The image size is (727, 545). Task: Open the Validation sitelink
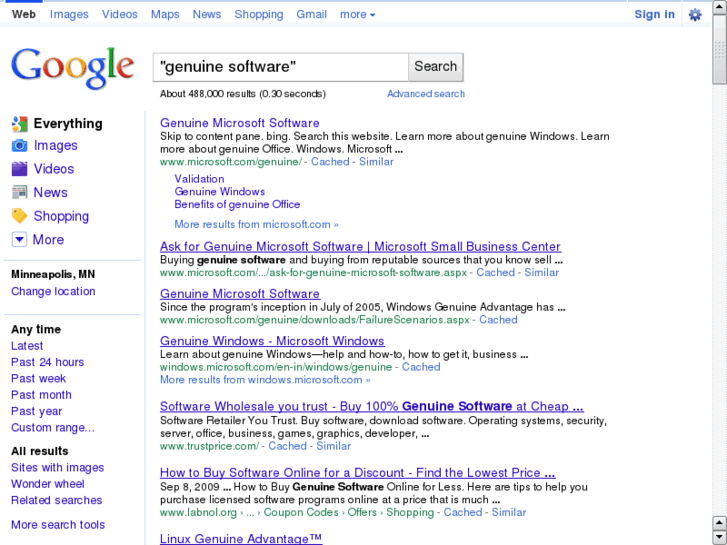[199, 179]
